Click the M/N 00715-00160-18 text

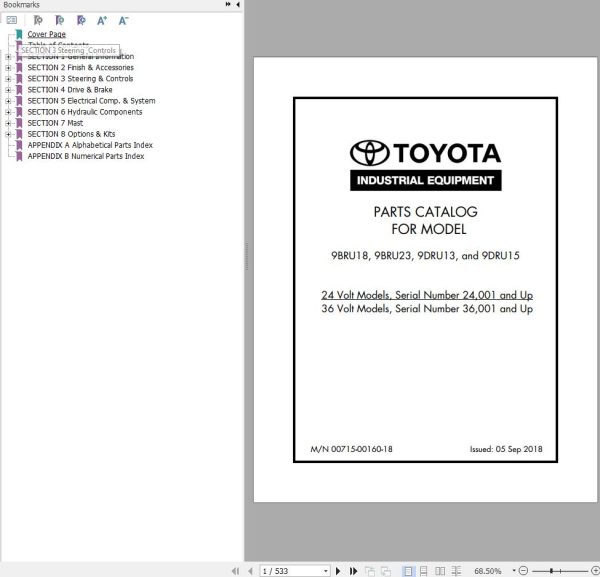coord(351,449)
